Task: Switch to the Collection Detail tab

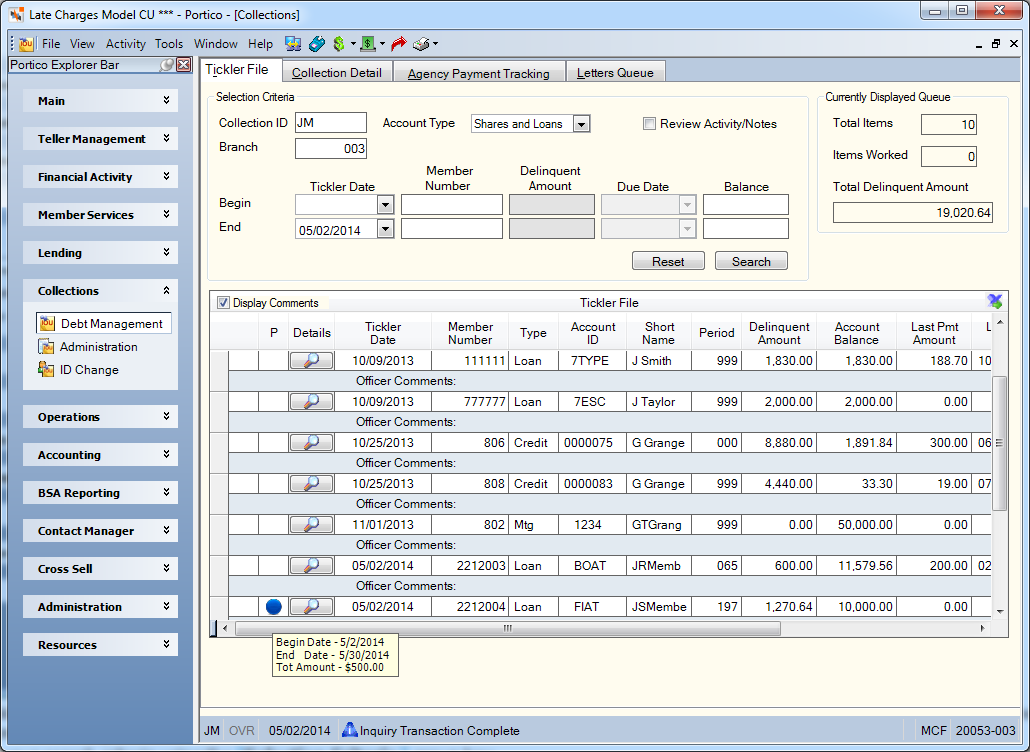Action: point(337,72)
